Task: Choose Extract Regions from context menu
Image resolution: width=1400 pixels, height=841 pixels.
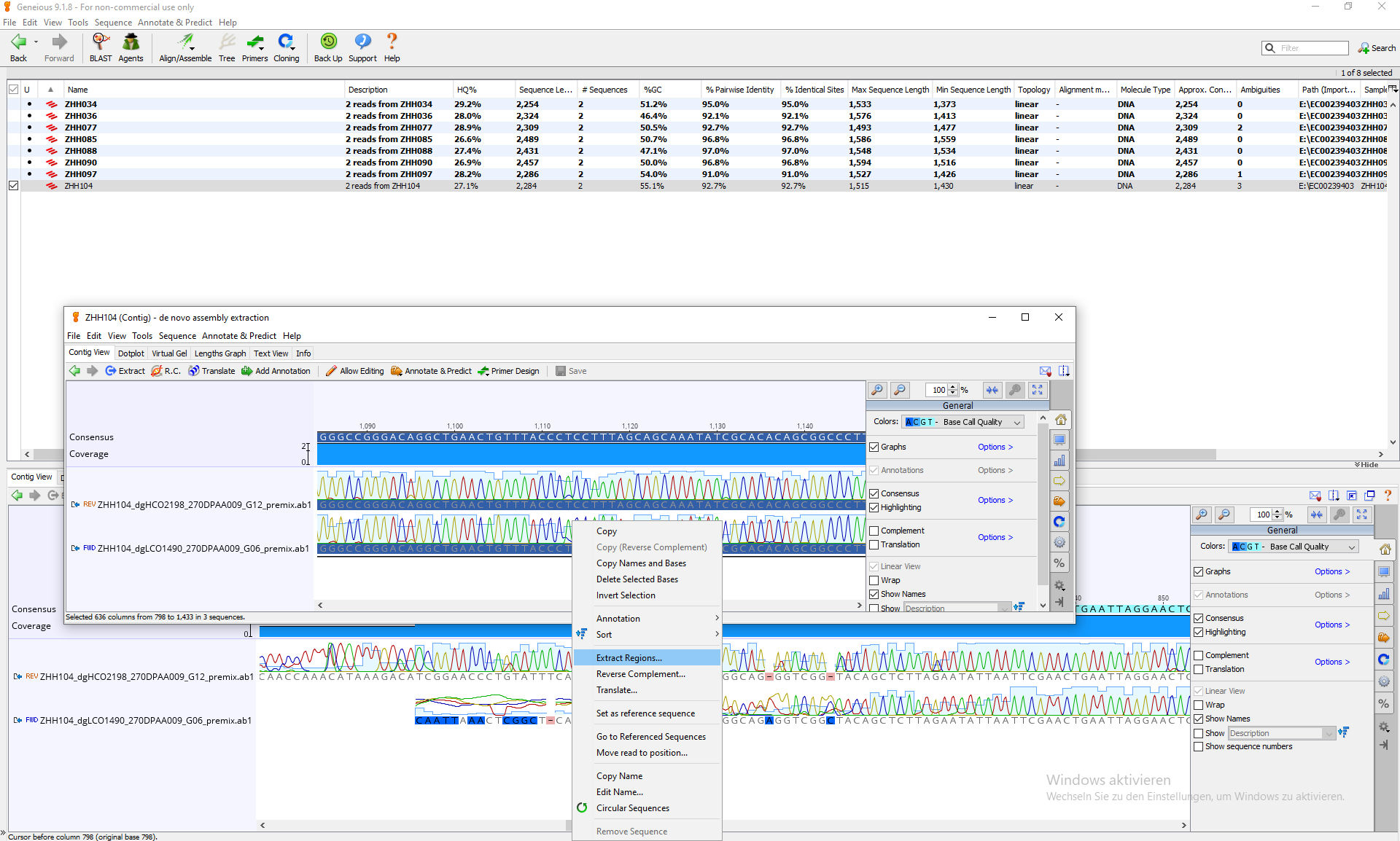Action: (647, 658)
